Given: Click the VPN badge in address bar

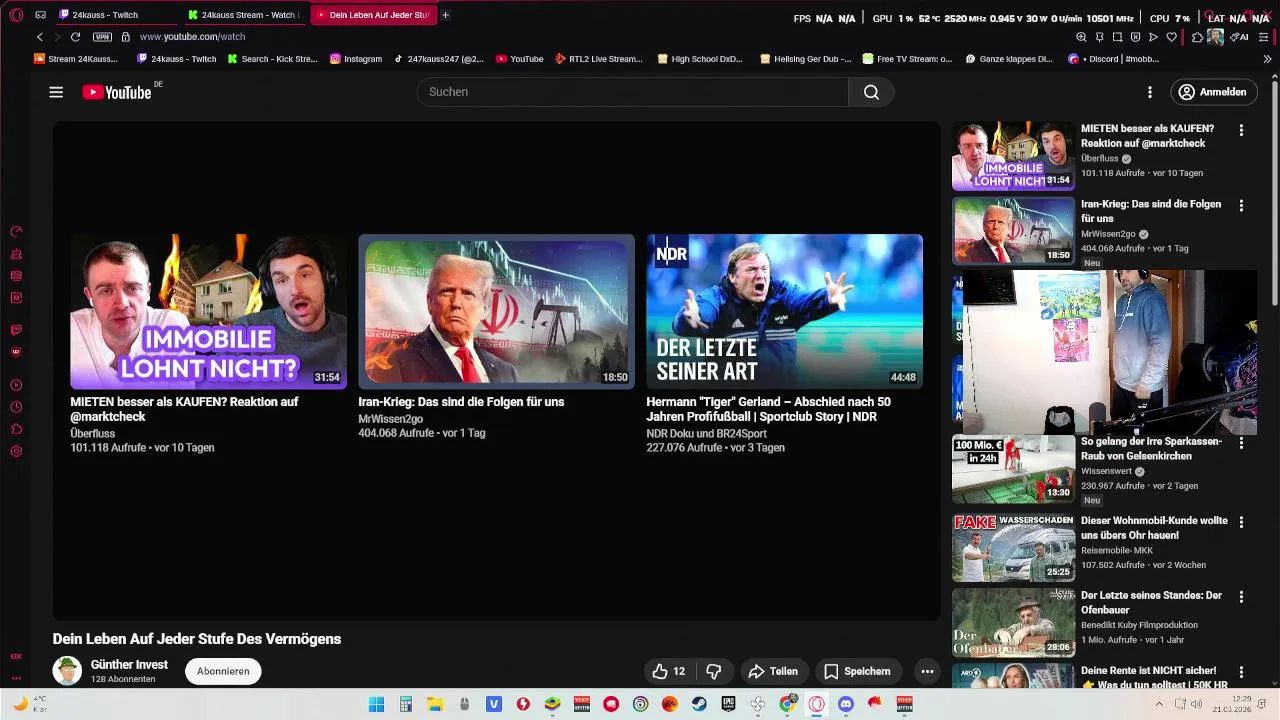Looking at the screenshot, I should (102, 37).
